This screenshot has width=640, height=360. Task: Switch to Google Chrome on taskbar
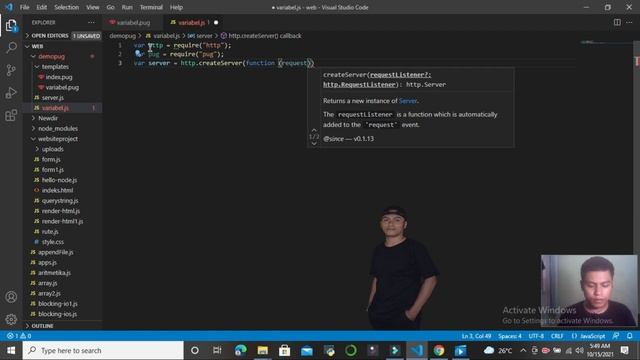[439, 350]
